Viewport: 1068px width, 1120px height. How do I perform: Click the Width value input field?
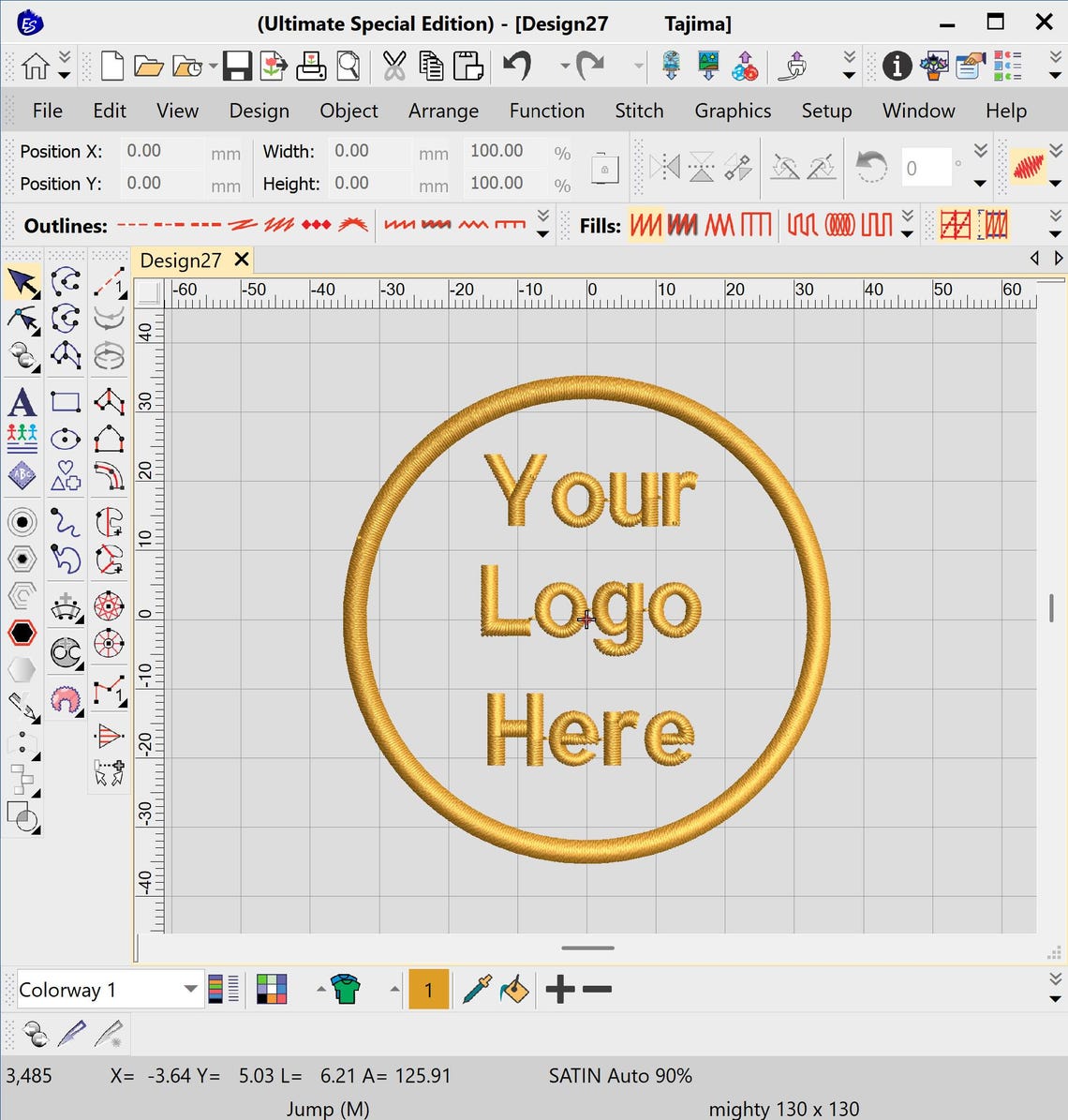[x=370, y=152]
